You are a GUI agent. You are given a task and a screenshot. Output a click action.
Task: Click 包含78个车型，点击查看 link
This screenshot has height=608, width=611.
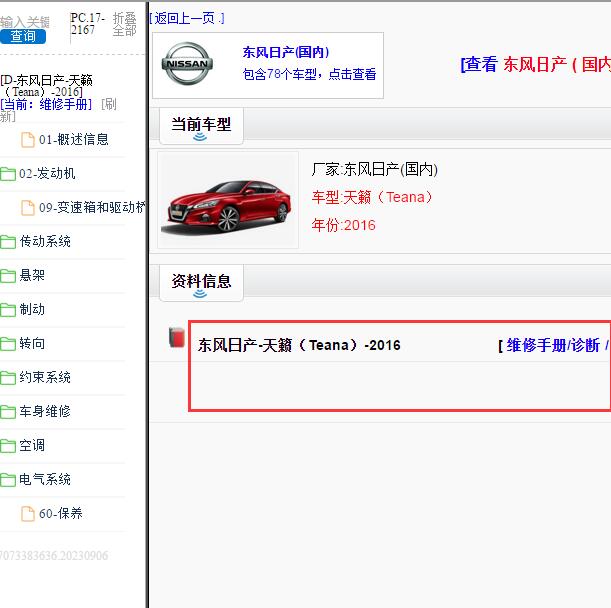pos(309,74)
